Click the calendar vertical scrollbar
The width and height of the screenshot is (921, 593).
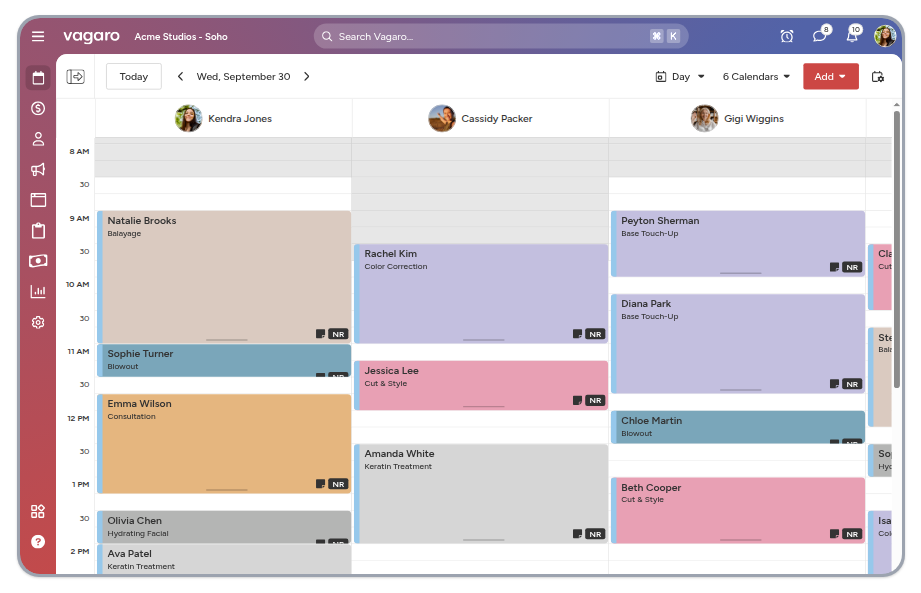tap(897, 250)
